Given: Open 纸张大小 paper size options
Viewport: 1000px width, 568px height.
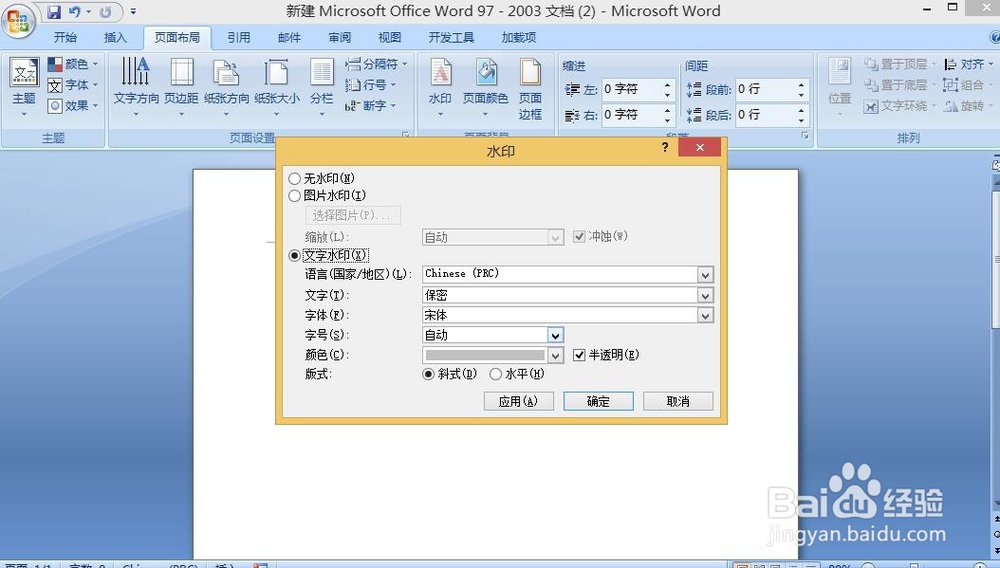Looking at the screenshot, I should 276,87.
